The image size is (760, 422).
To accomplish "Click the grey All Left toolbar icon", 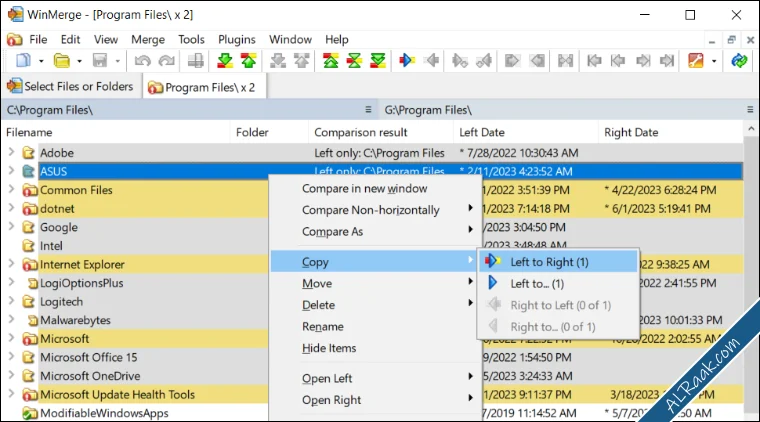I will (537, 61).
